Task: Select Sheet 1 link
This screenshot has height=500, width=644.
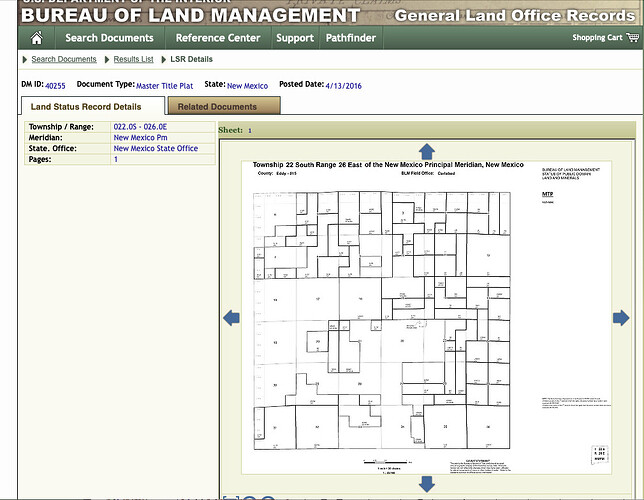Action: [250, 131]
